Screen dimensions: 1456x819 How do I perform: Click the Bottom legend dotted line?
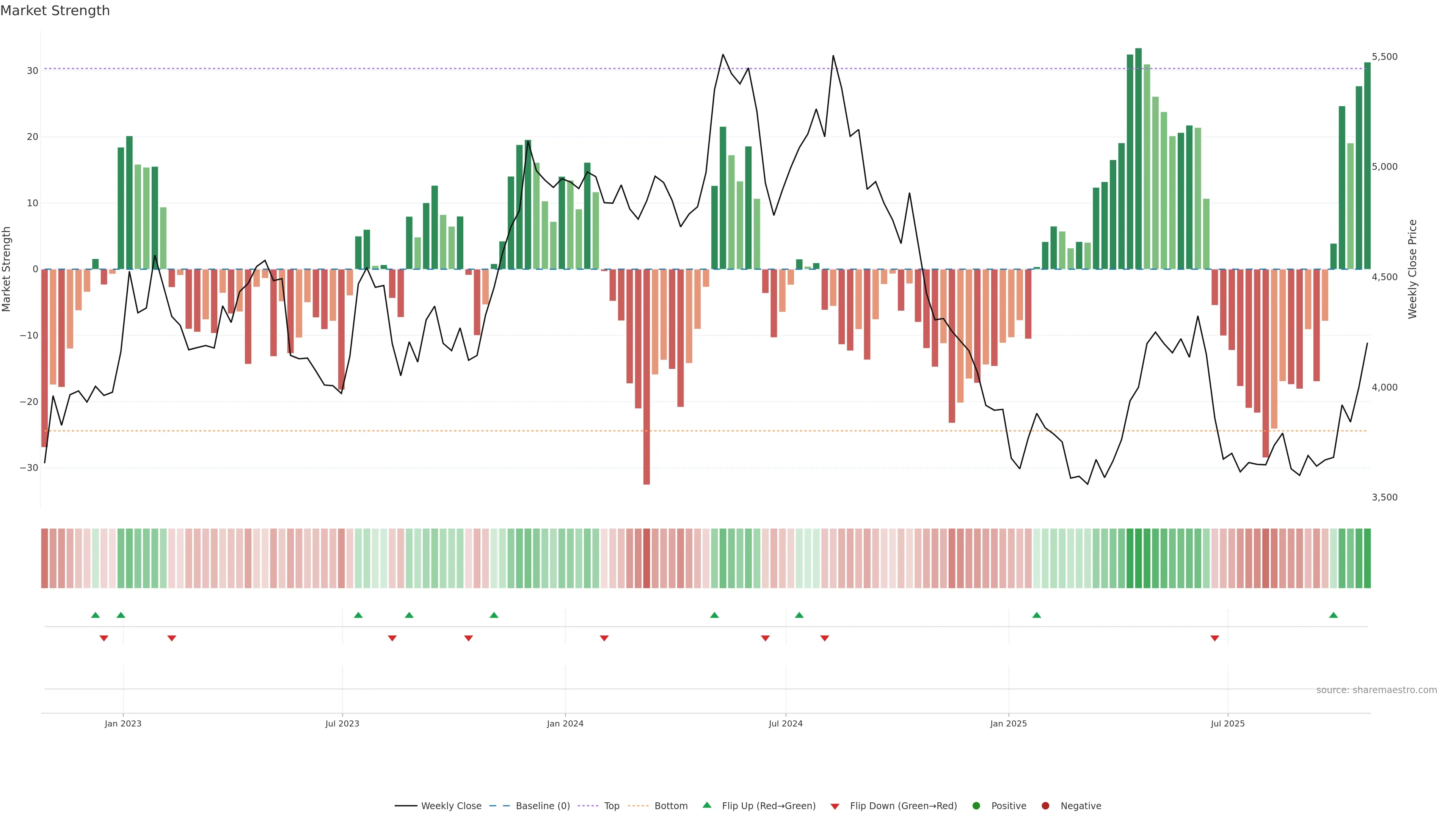(638, 805)
